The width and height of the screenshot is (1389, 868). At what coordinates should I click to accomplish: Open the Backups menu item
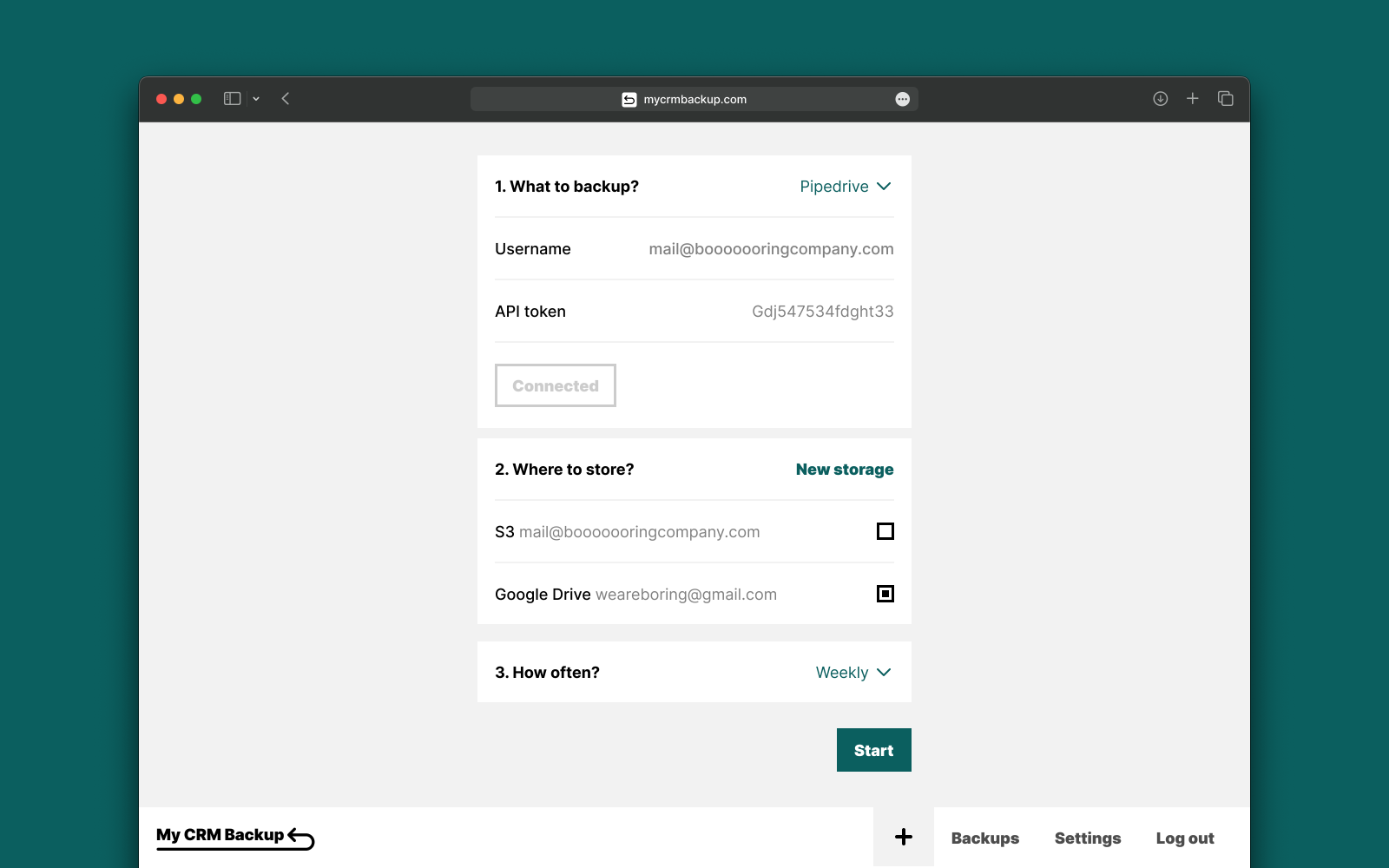(985, 838)
